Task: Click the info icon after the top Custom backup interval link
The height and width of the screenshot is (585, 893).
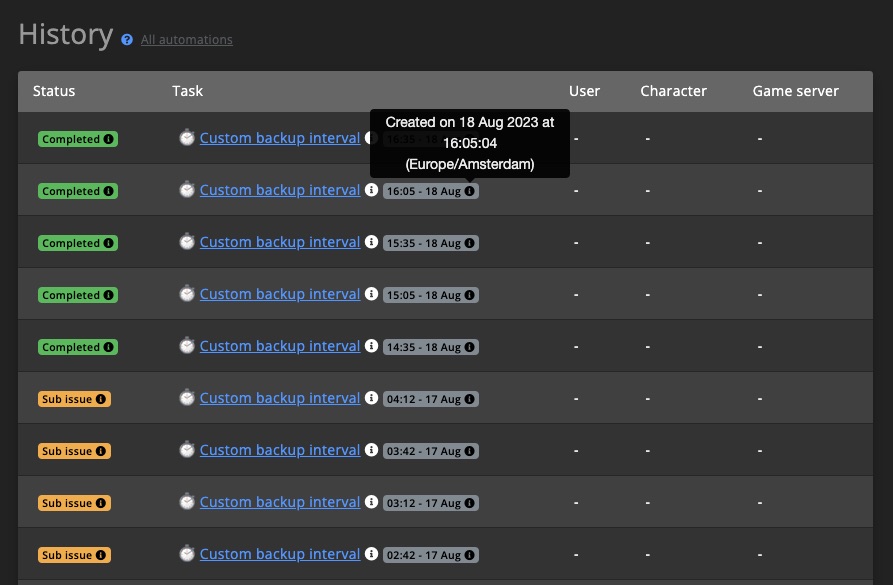Action: click(x=371, y=138)
